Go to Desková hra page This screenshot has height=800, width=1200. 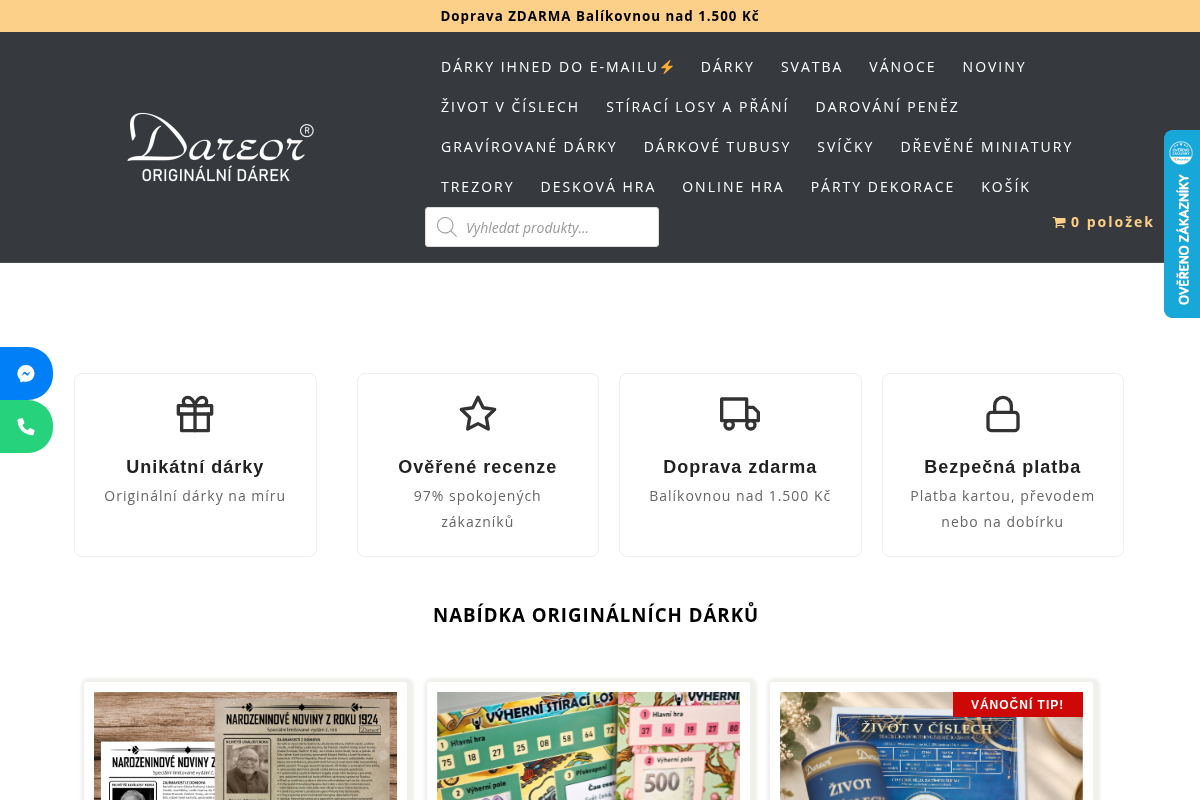(x=598, y=187)
